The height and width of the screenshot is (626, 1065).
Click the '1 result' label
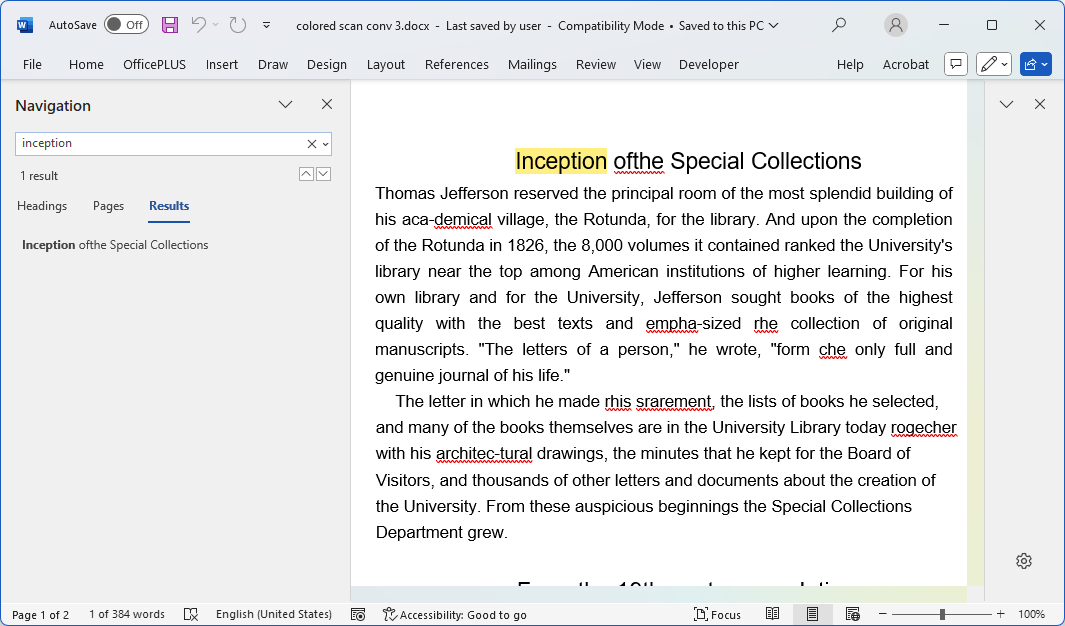[x=39, y=176]
